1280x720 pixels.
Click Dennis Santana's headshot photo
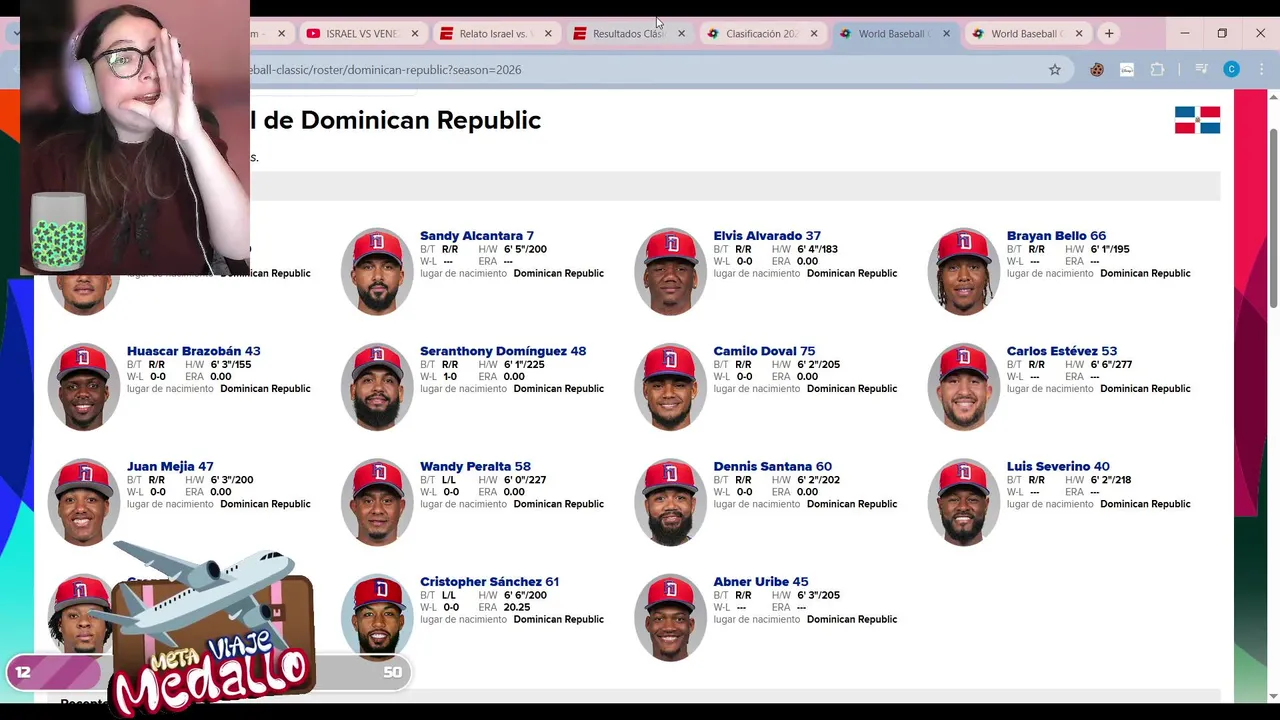pyautogui.click(x=671, y=502)
